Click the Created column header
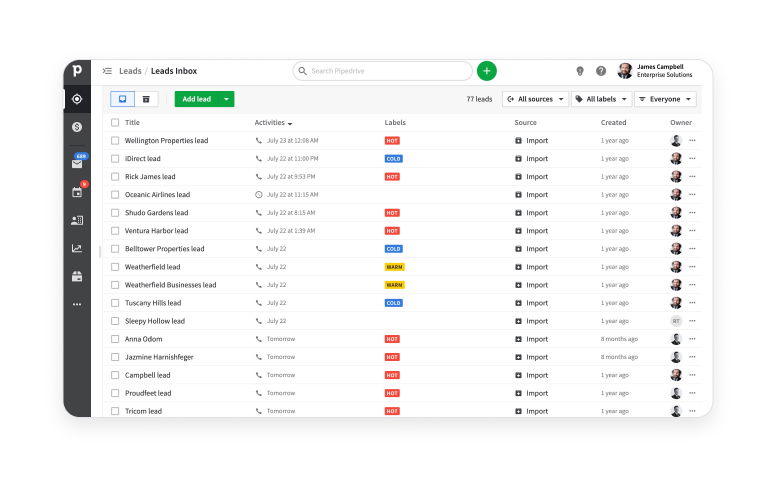The height and width of the screenshot is (477, 776). (613, 122)
